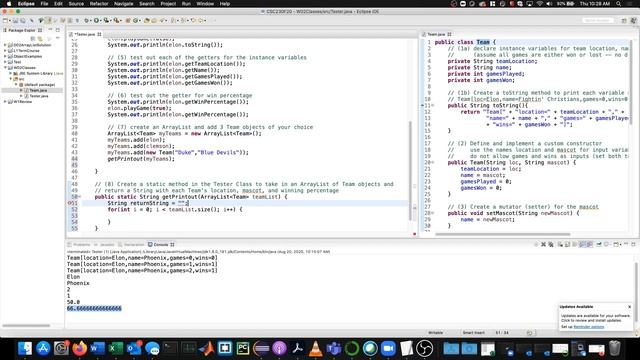Open the VLC cone icon in the Dock
Screen dimensions: 640x360
(x=316, y=348)
